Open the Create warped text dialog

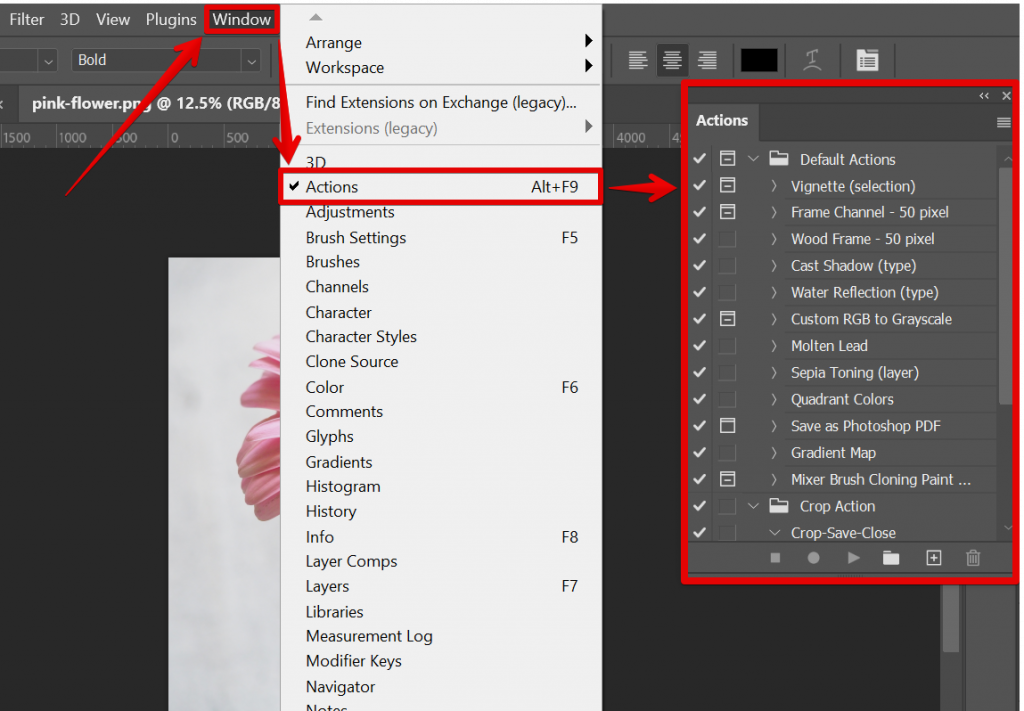[x=813, y=60]
